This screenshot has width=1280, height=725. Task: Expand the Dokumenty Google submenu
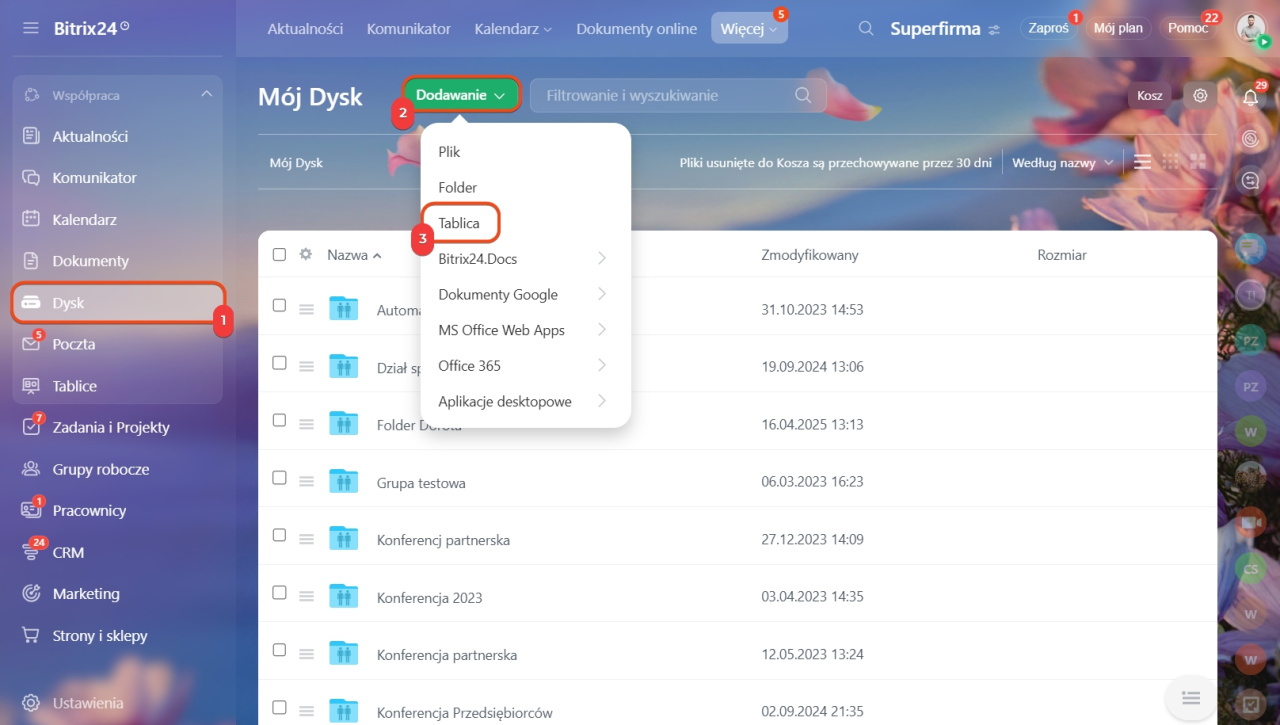(525, 294)
